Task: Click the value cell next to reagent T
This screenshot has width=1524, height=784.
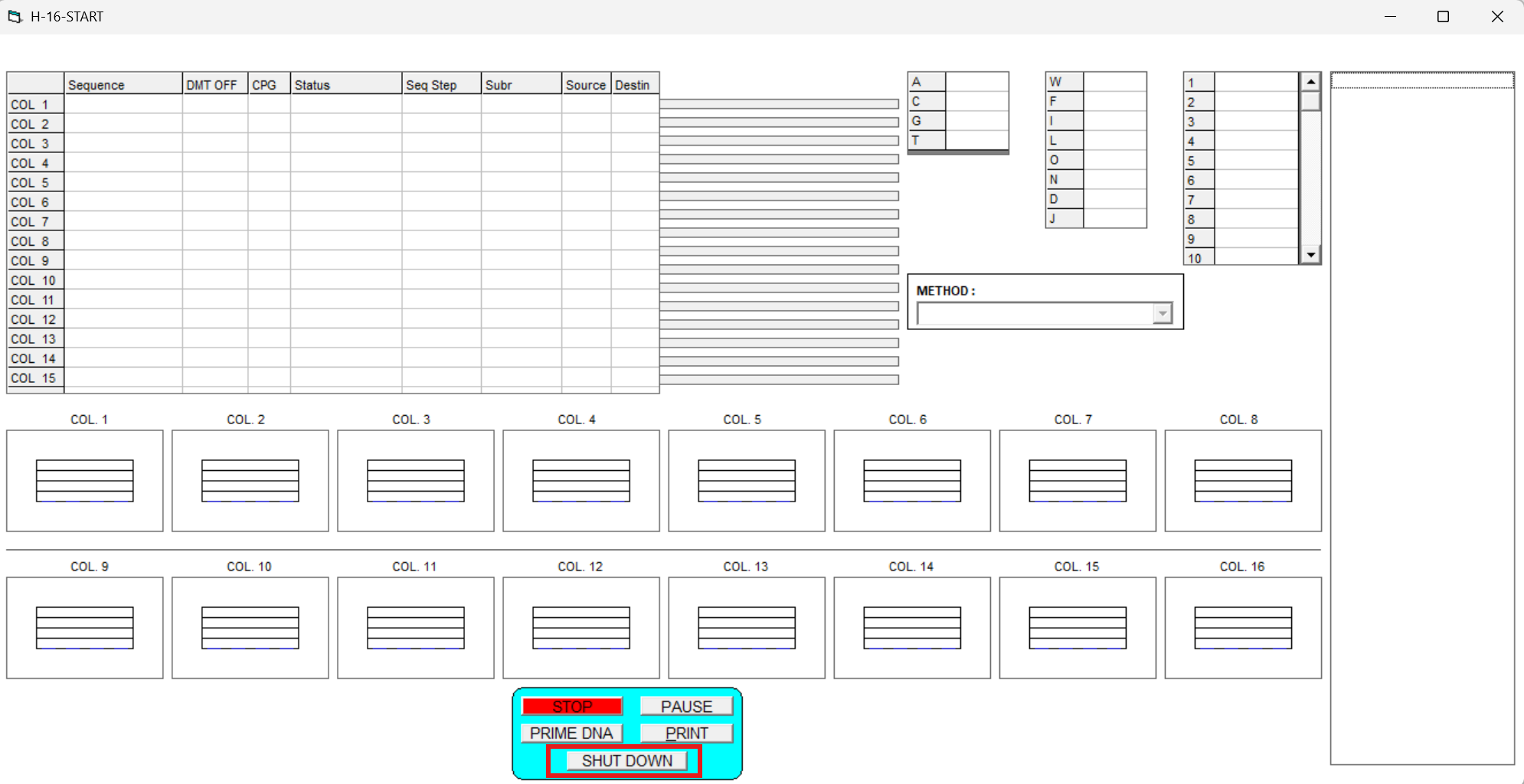Action: [976, 140]
